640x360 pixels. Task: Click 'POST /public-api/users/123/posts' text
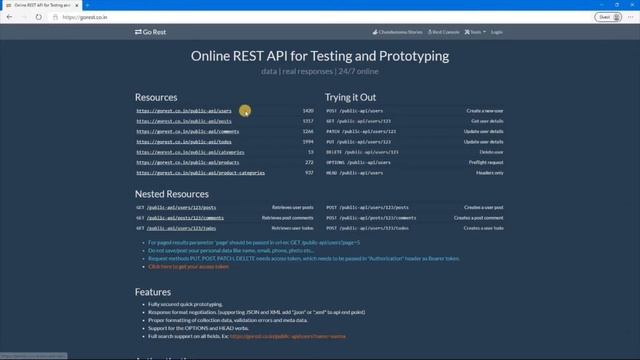pos(367,207)
